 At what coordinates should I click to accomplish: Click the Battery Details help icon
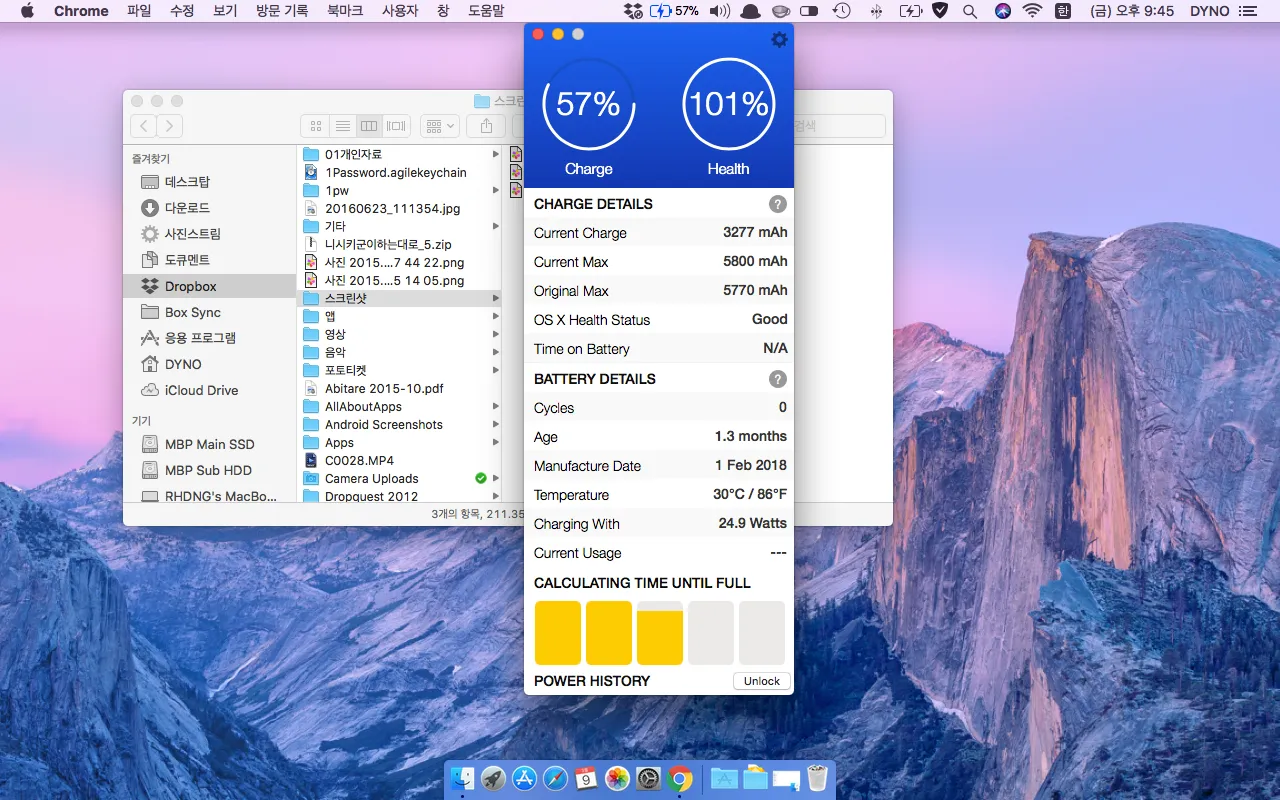[x=777, y=379]
